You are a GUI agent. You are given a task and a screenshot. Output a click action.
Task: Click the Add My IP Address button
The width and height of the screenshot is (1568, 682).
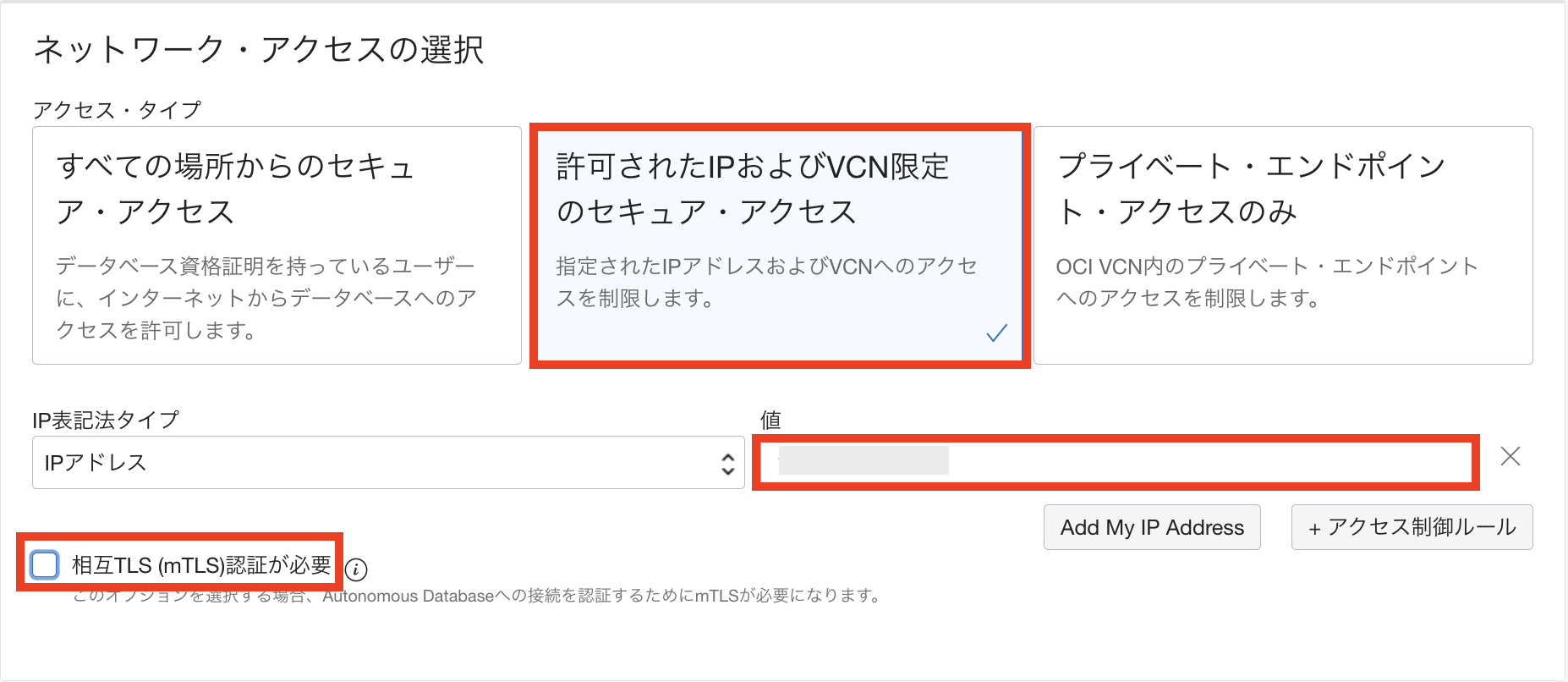pos(1152,526)
